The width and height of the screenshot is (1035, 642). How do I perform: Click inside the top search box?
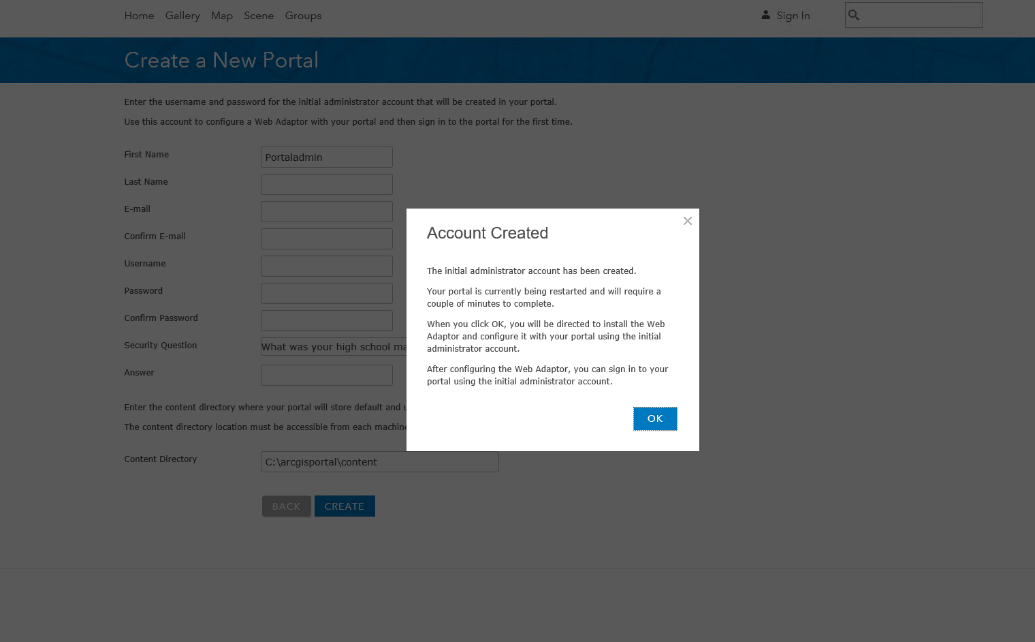[x=920, y=15]
